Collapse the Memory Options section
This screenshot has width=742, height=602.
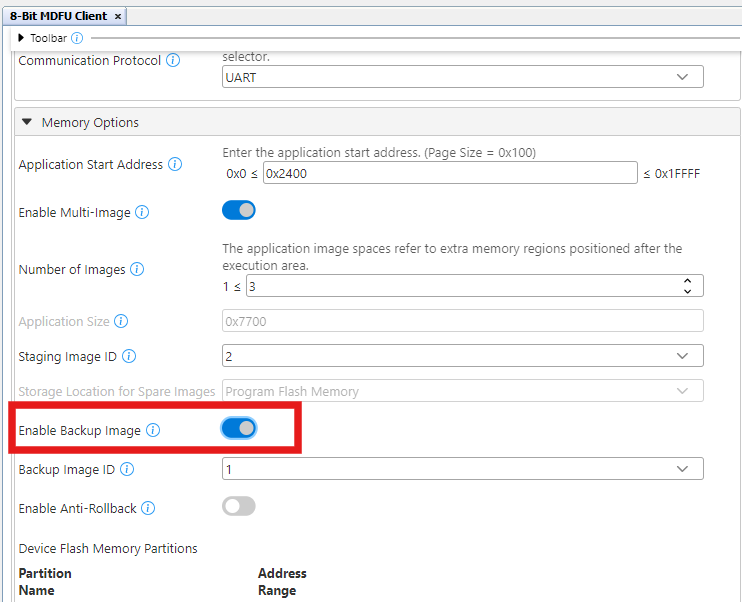[x=27, y=123]
